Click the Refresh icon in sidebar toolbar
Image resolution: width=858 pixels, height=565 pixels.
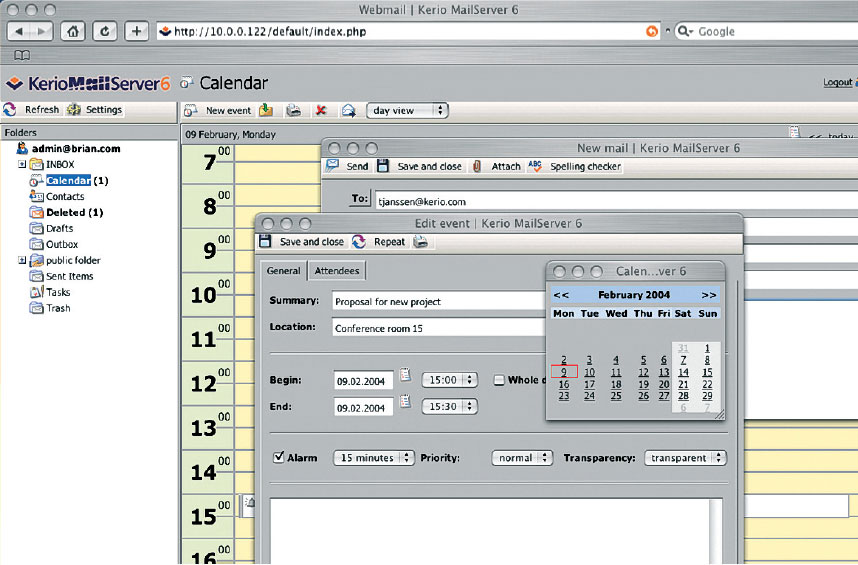point(10,110)
